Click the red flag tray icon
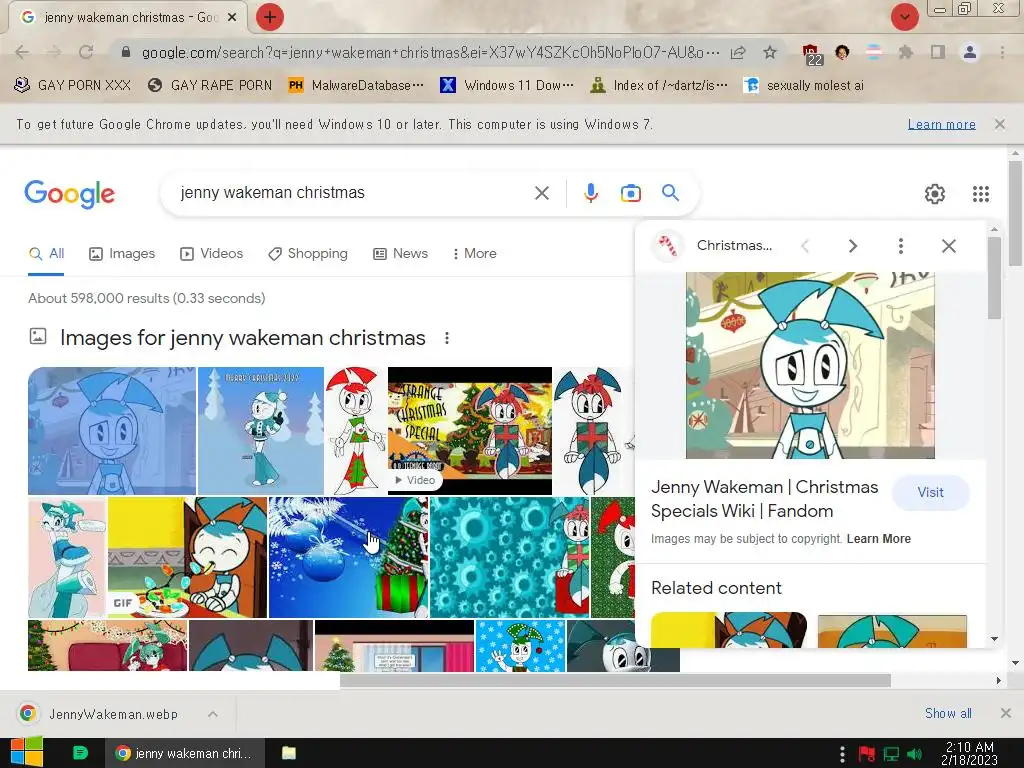 866,754
